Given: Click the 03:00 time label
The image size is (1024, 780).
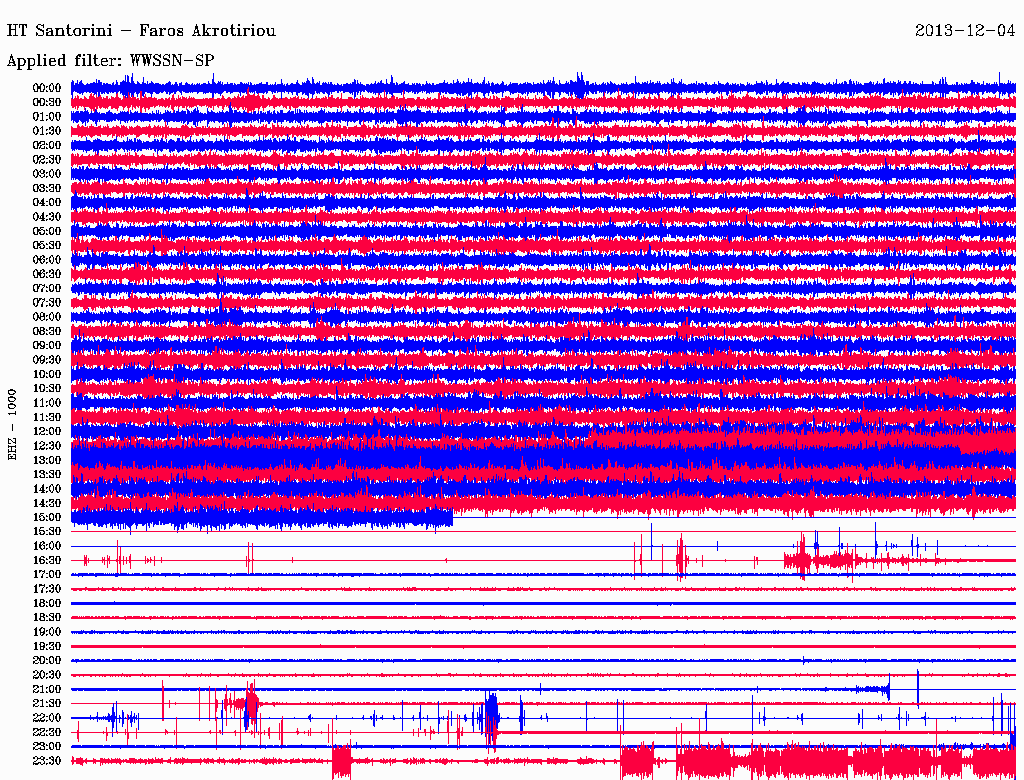Looking at the screenshot, I should pyautogui.click(x=47, y=174).
